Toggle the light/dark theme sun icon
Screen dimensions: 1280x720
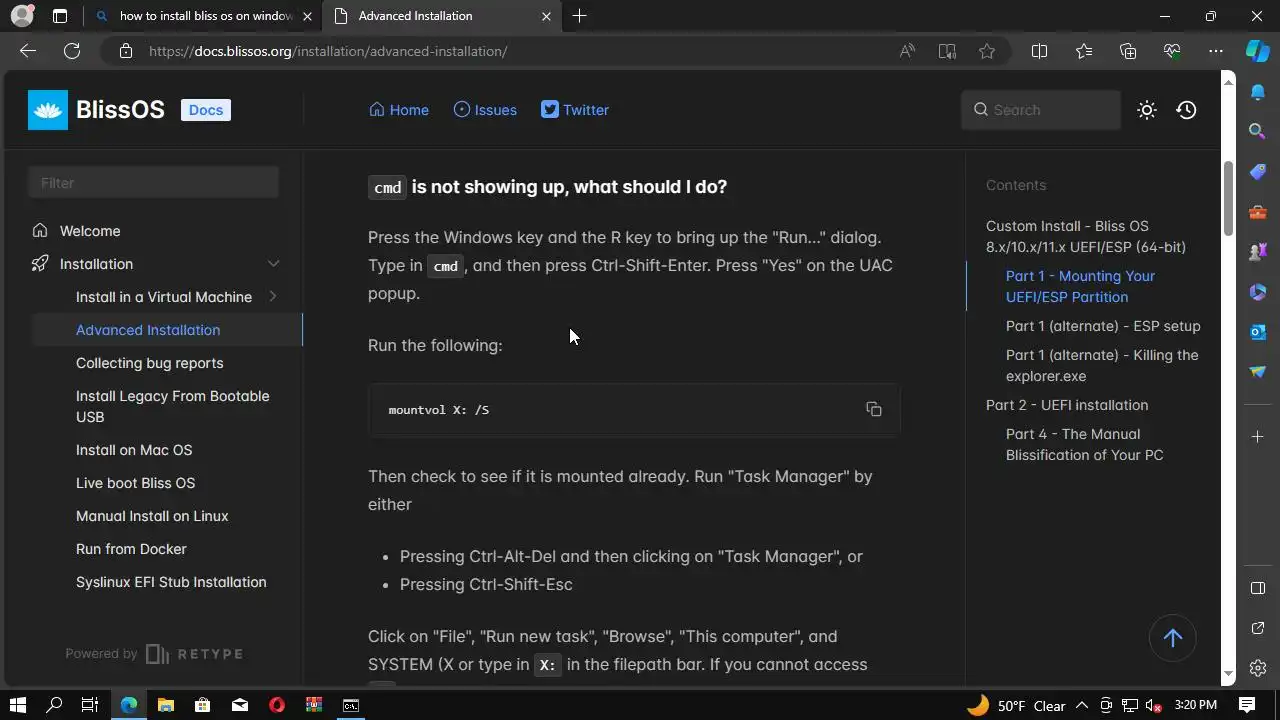point(1147,110)
